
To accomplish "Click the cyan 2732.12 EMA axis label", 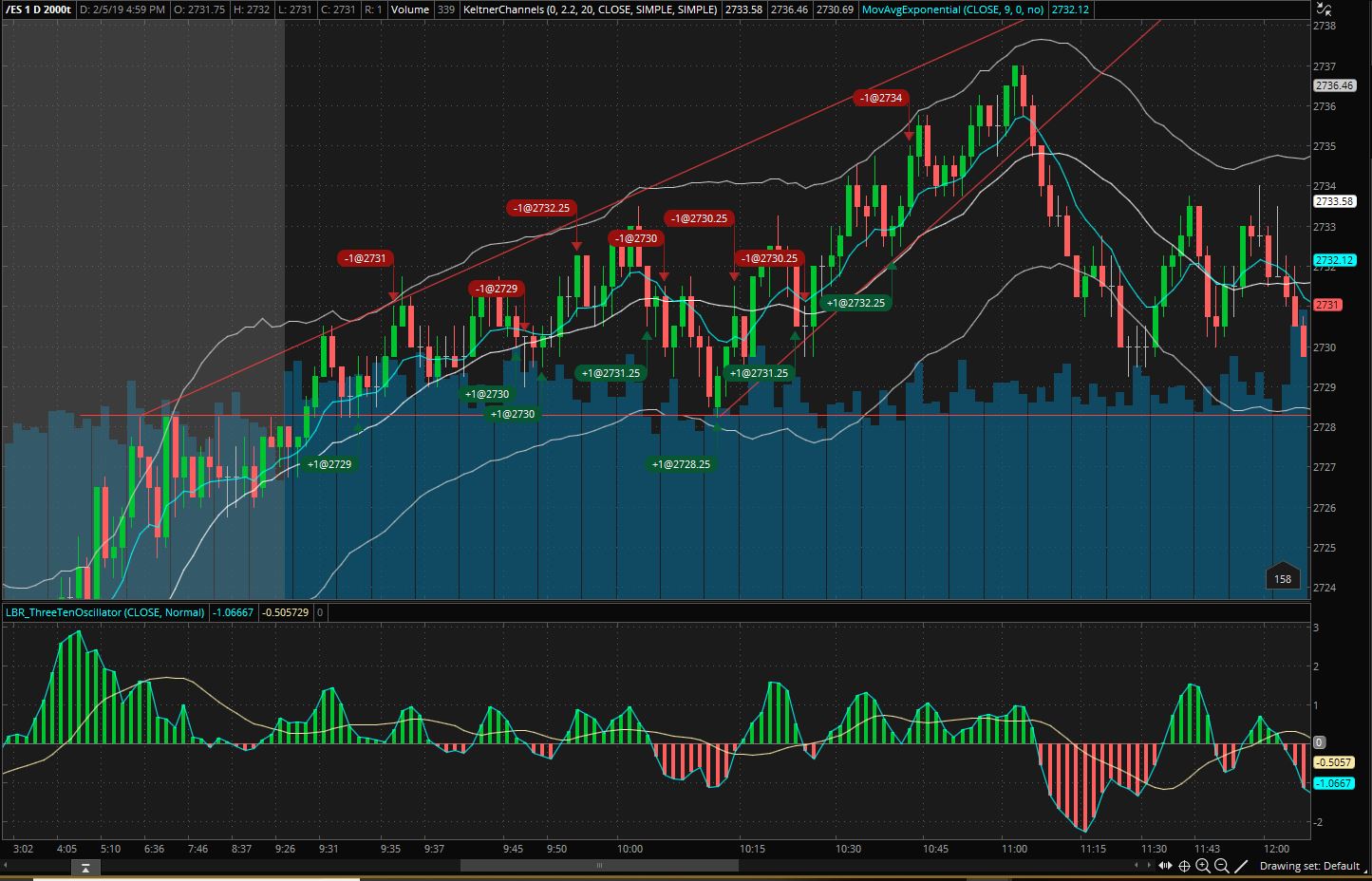I will click(1334, 260).
